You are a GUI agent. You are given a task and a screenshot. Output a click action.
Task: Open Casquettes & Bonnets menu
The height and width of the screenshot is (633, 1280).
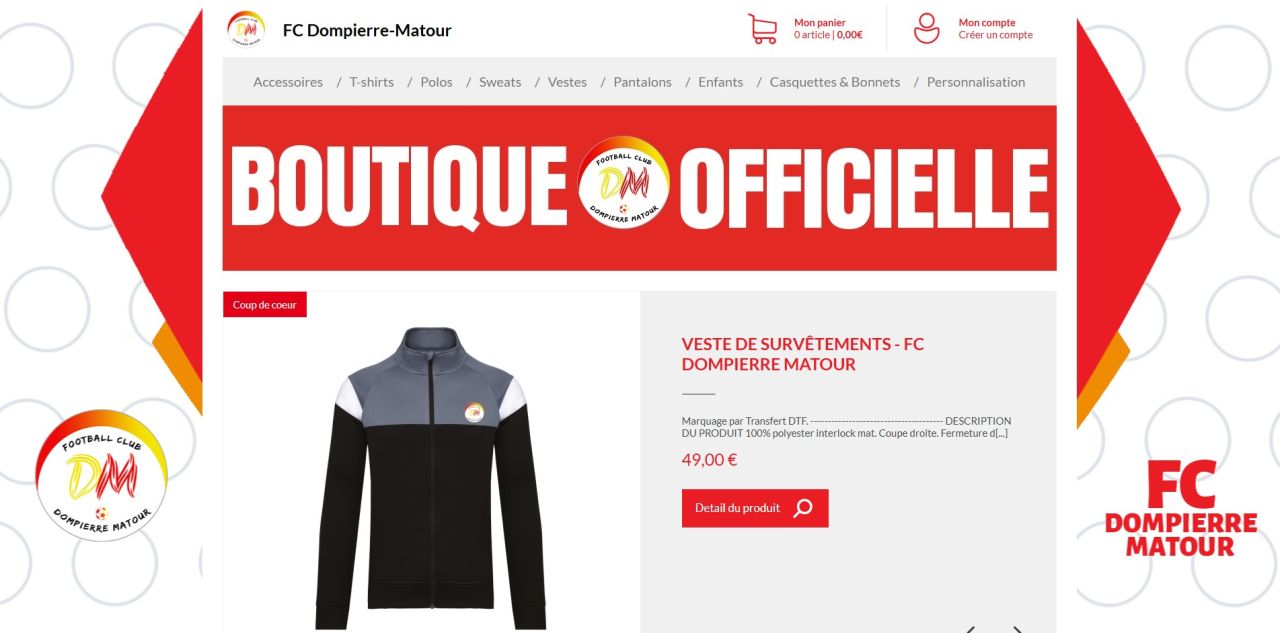point(835,82)
